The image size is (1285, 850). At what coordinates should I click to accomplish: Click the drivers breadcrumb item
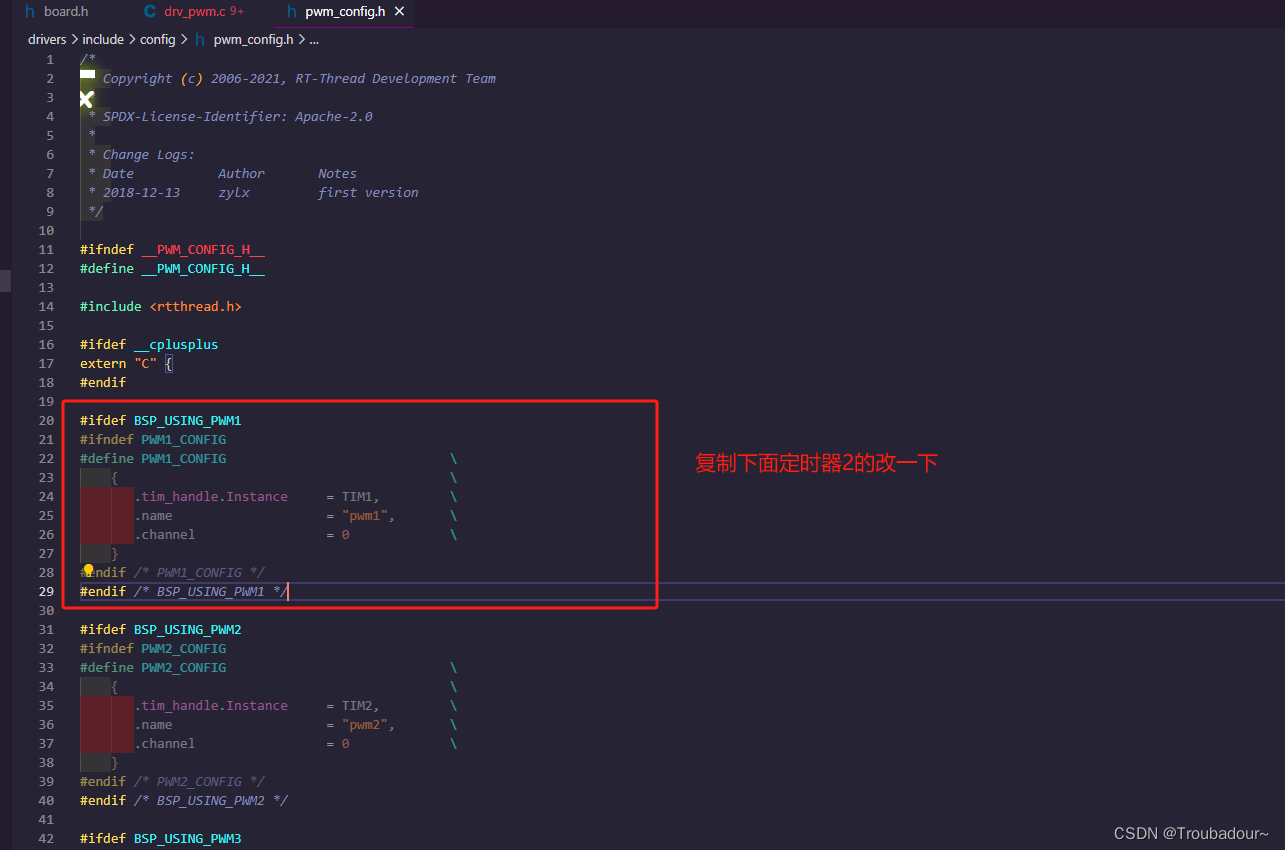click(x=46, y=39)
